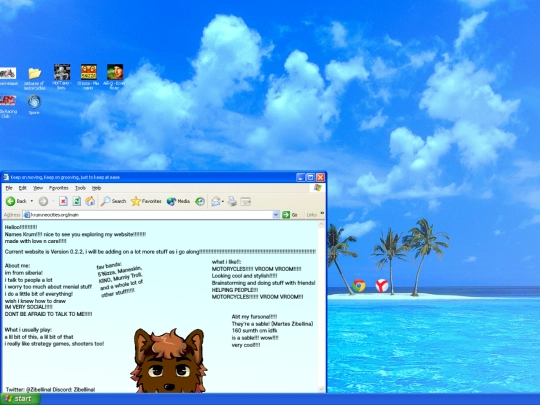Click the page icon in title bar
The height and width of the screenshot is (405, 540).
pyautogui.click(x=6, y=177)
